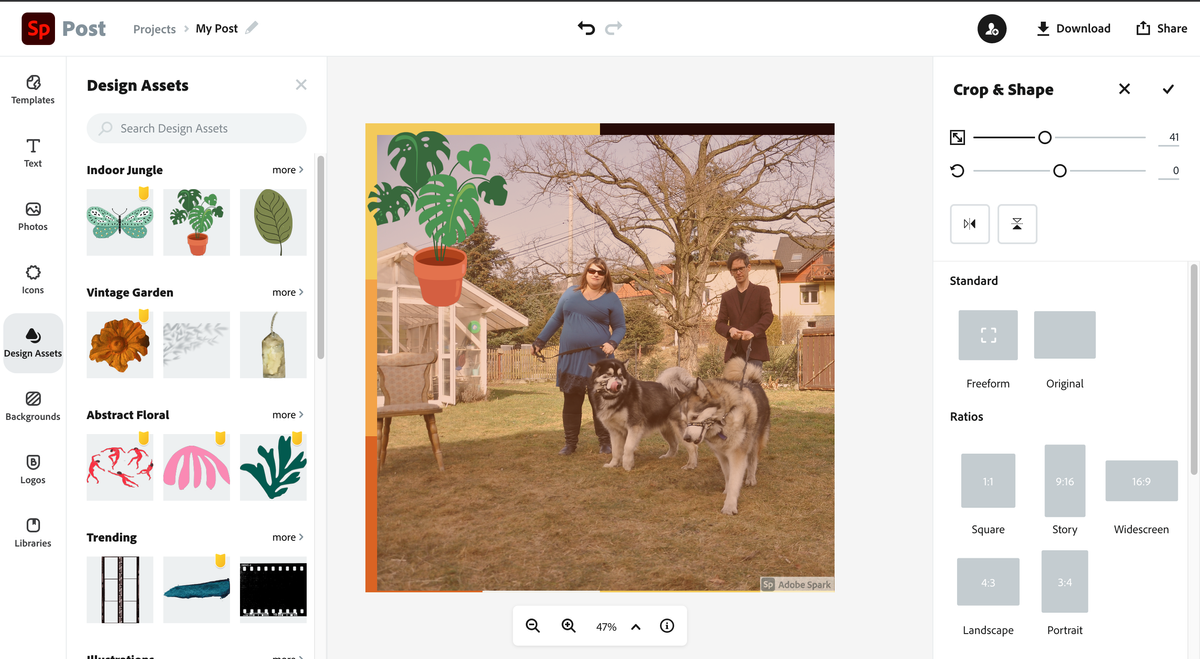
Task: Zoom in with the magnifier plus icon
Action: click(569, 625)
